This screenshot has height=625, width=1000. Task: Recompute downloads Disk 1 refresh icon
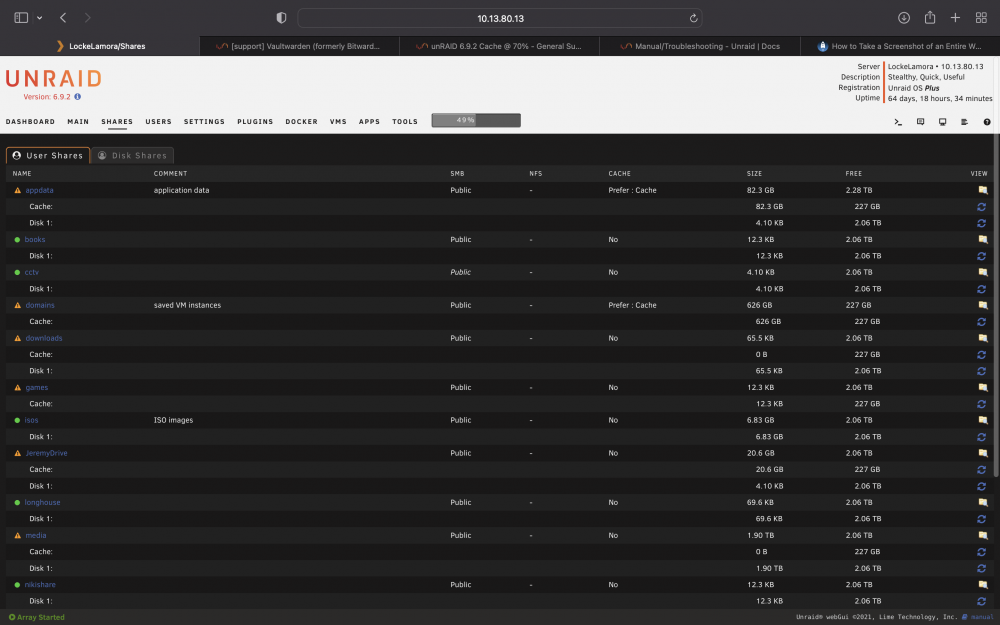click(982, 371)
